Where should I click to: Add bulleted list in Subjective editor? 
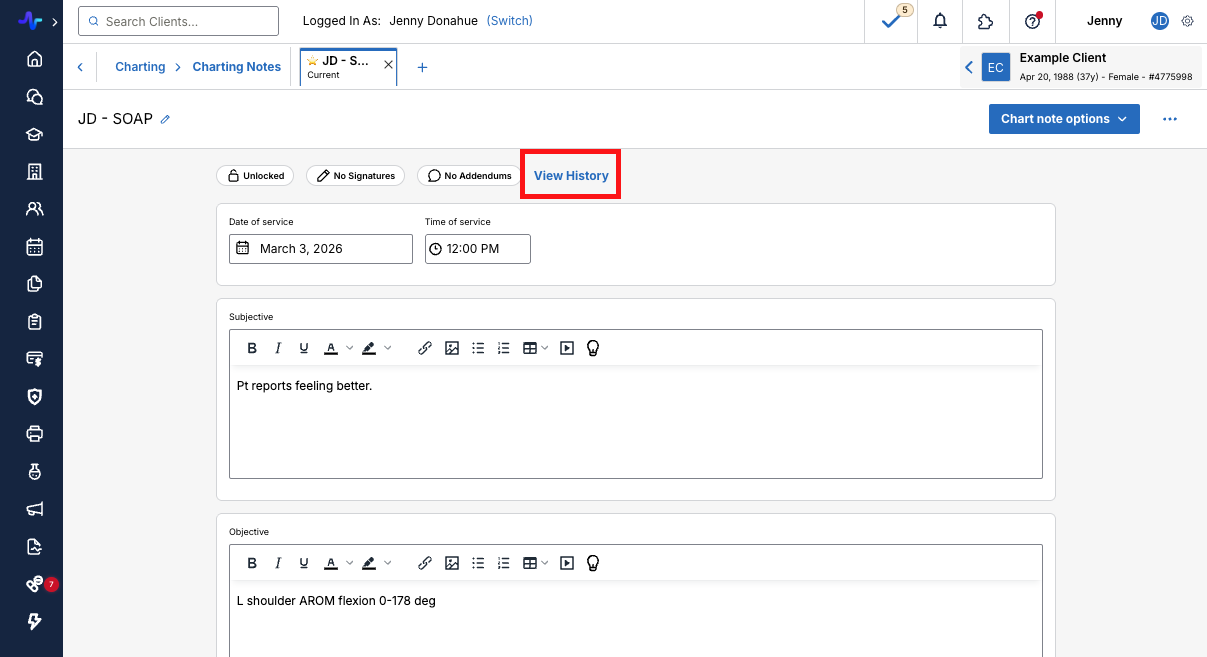(x=478, y=348)
